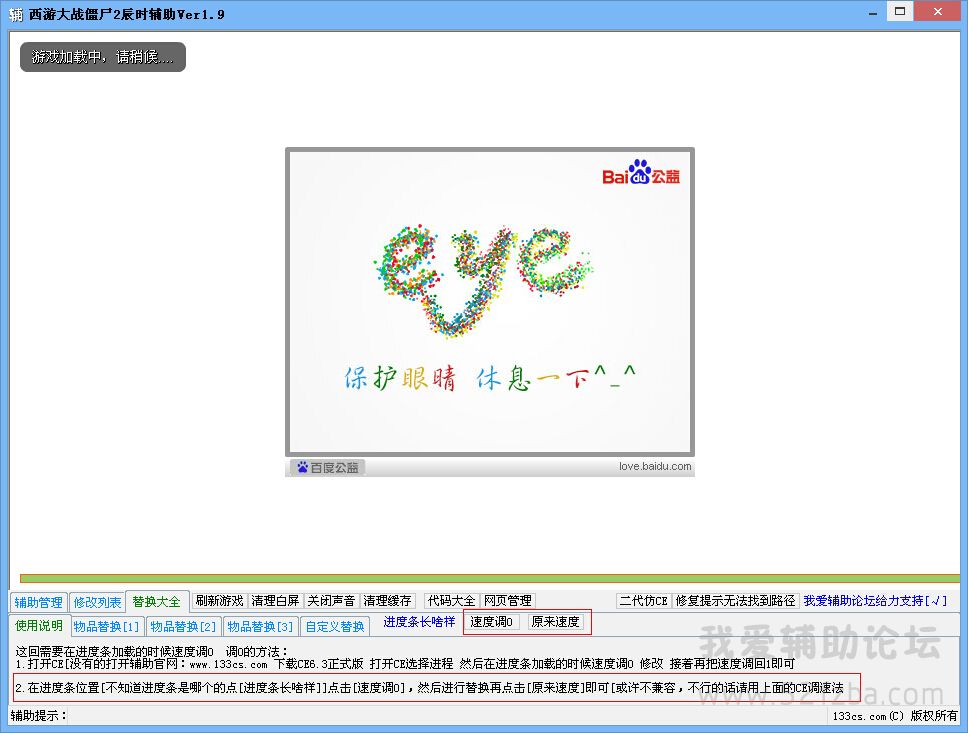Close the 西游大战僵尸2 辅助 window
This screenshot has height=733, width=968.
click(937, 12)
